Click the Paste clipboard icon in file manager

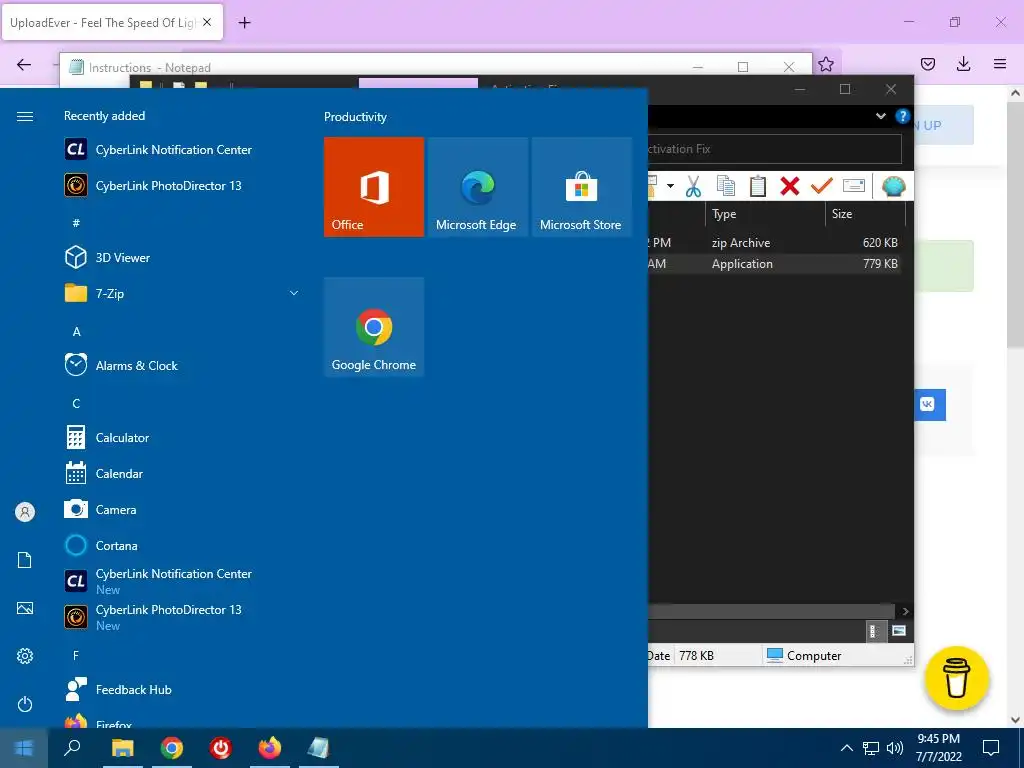(x=758, y=187)
